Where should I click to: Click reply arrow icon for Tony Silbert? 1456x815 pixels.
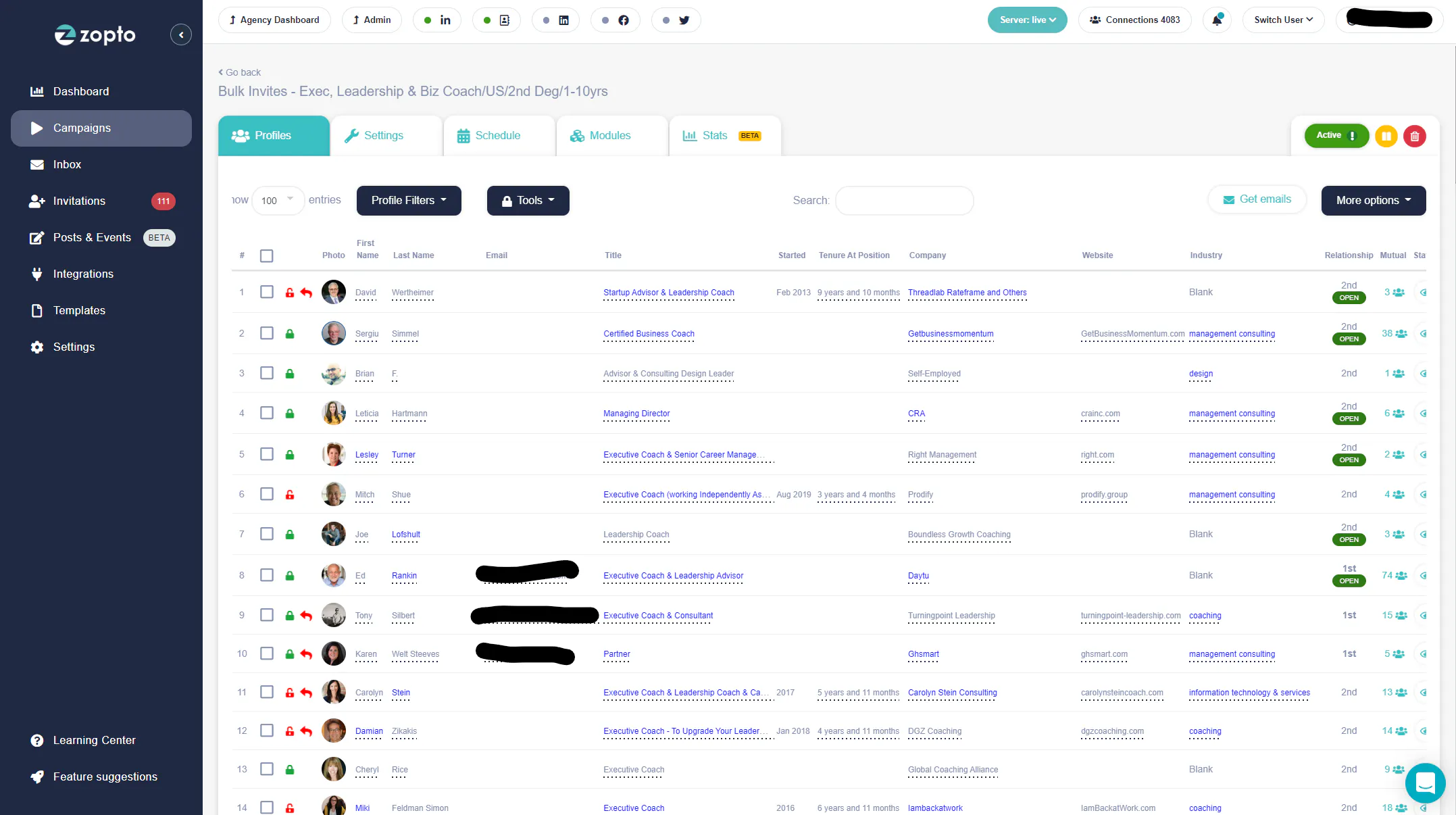pos(306,616)
